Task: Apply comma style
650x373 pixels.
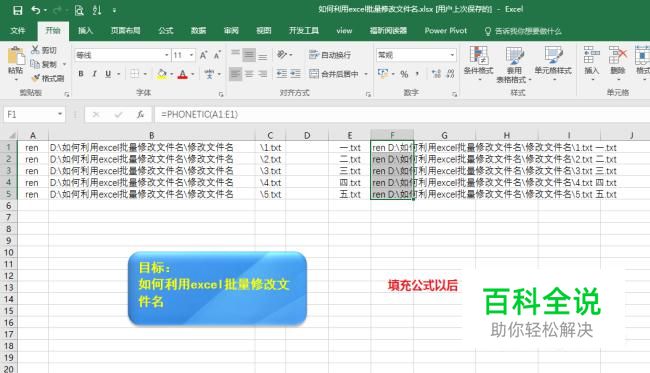Action: point(417,74)
